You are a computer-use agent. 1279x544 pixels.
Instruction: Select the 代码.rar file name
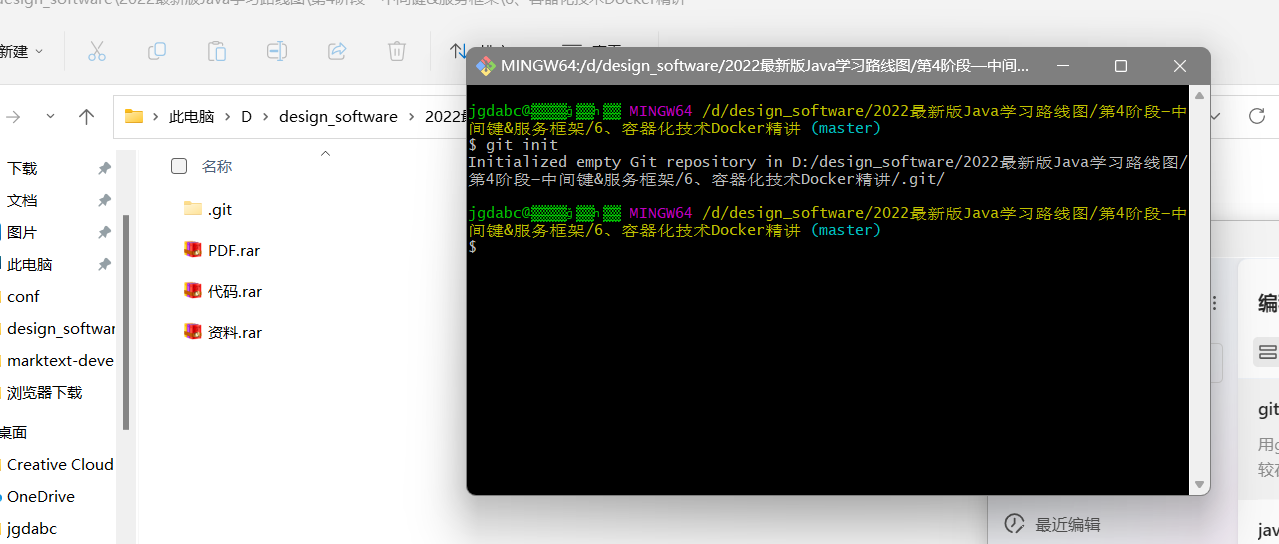point(235,291)
